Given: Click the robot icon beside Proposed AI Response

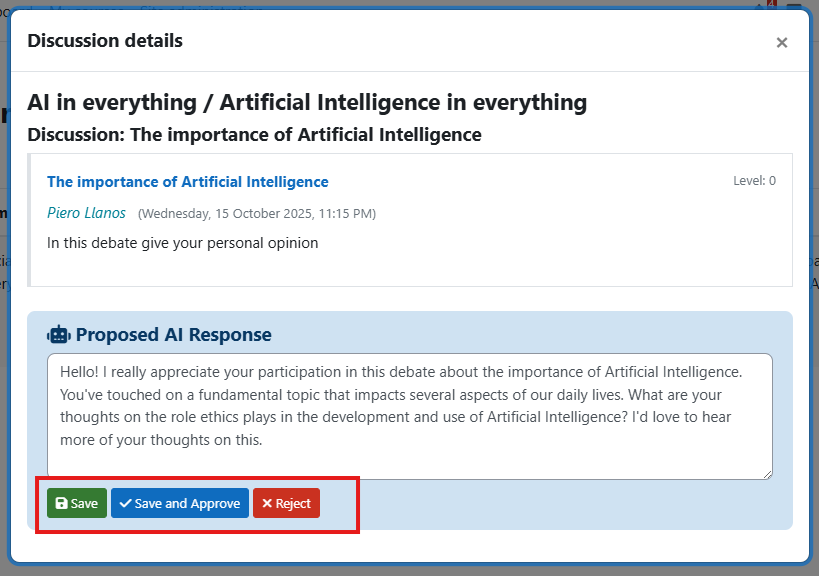Looking at the screenshot, I should click(x=59, y=335).
